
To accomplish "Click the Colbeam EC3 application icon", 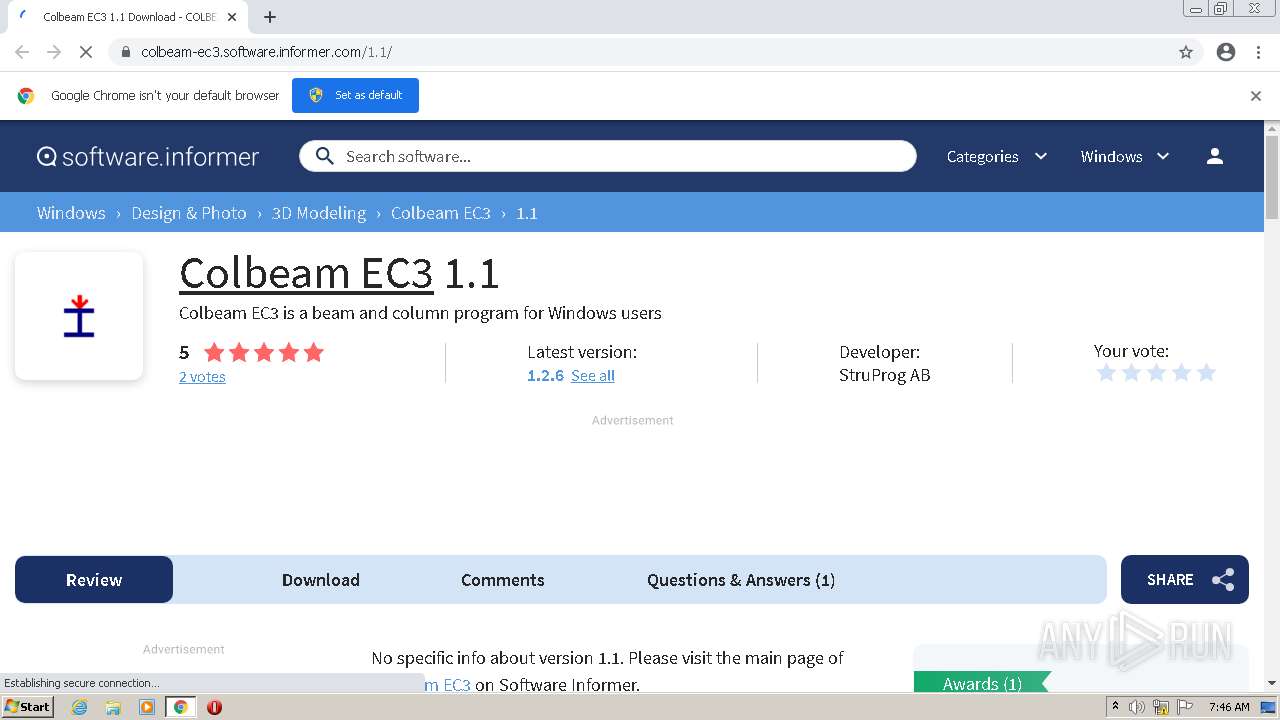I will [79, 316].
